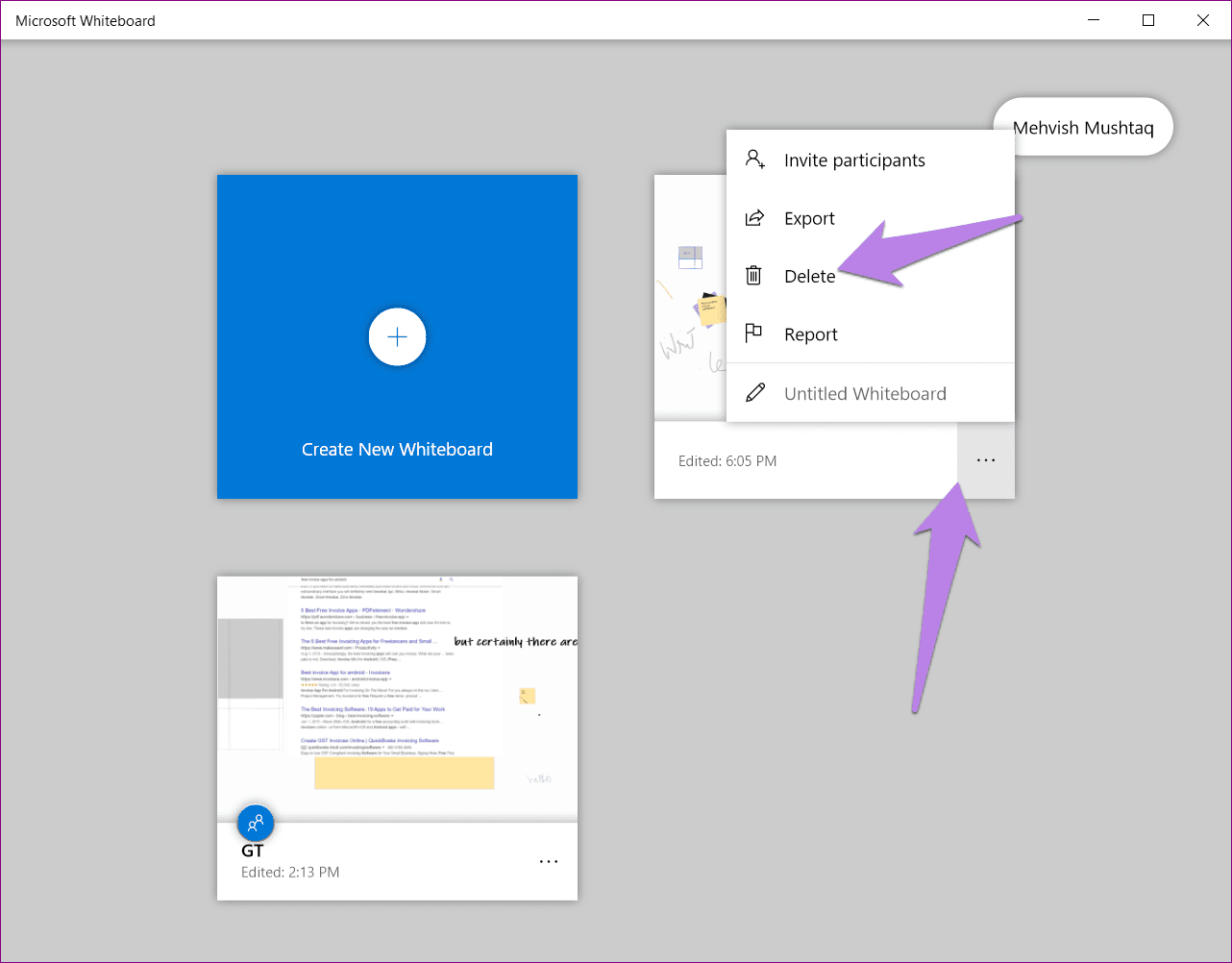Viewport: 1232px width, 963px height.
Task: Click the Edited: 2:13 PM text
Action: [x=290, y=873]
